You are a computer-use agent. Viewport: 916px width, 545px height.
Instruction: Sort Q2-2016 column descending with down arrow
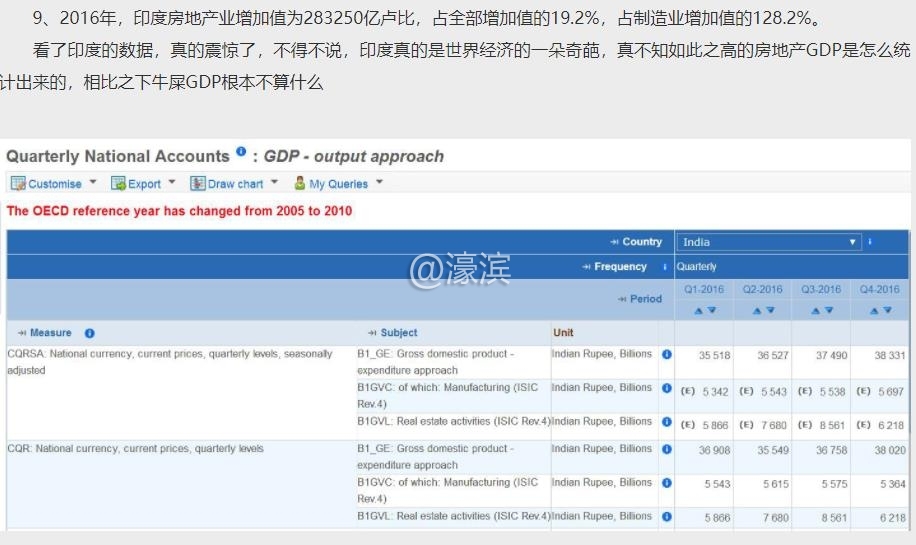pos(770,311)
